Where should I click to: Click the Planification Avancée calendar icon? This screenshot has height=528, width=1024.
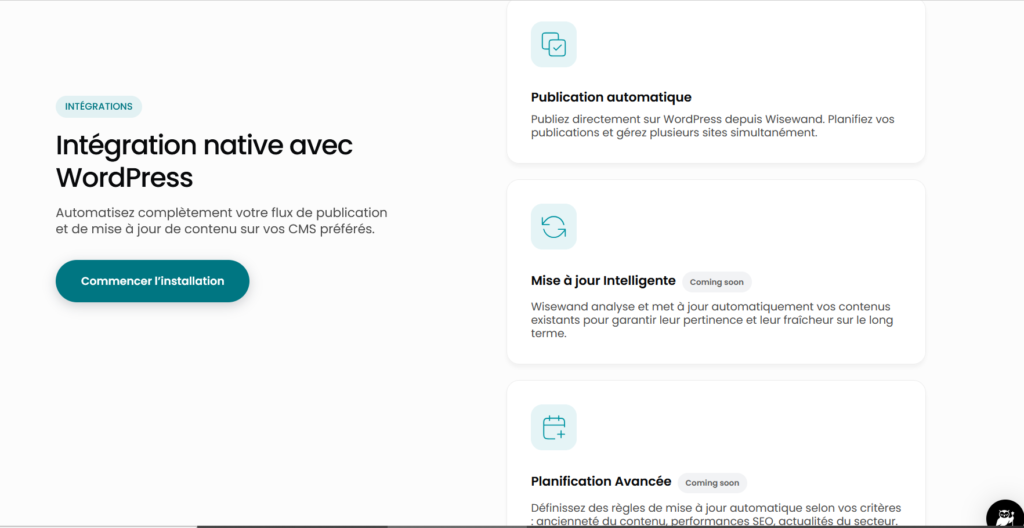click(553, 427)
